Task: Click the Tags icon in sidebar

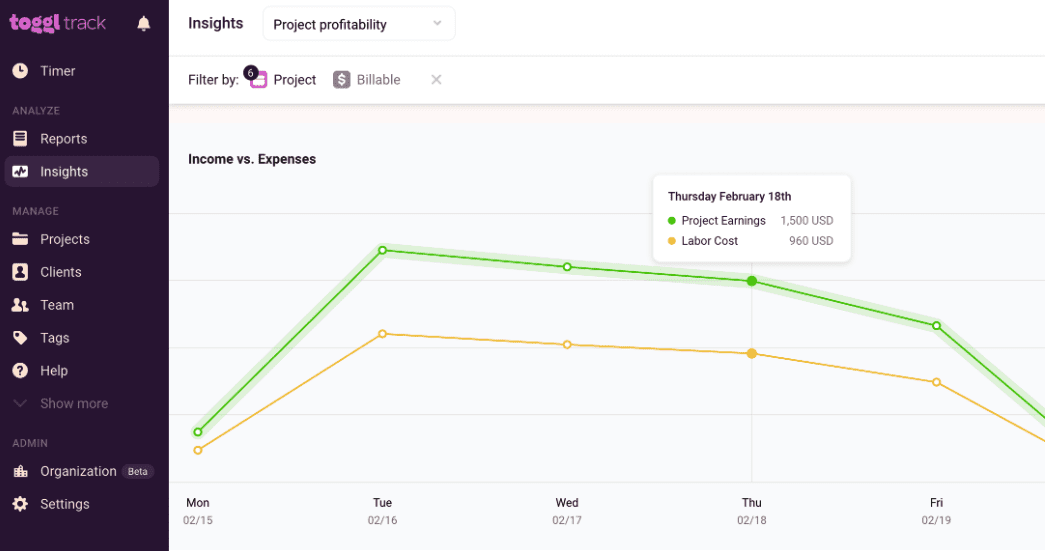Action: point(20,338)
